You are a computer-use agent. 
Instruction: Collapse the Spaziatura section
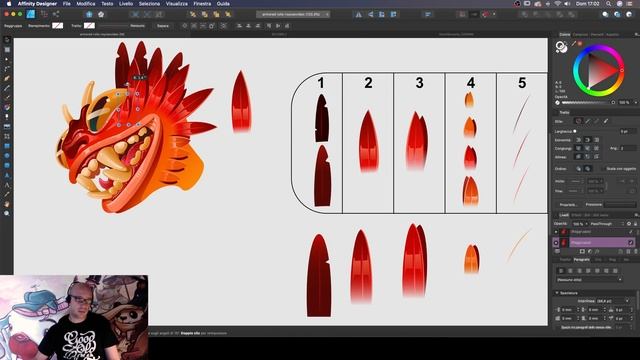point(557,293)
